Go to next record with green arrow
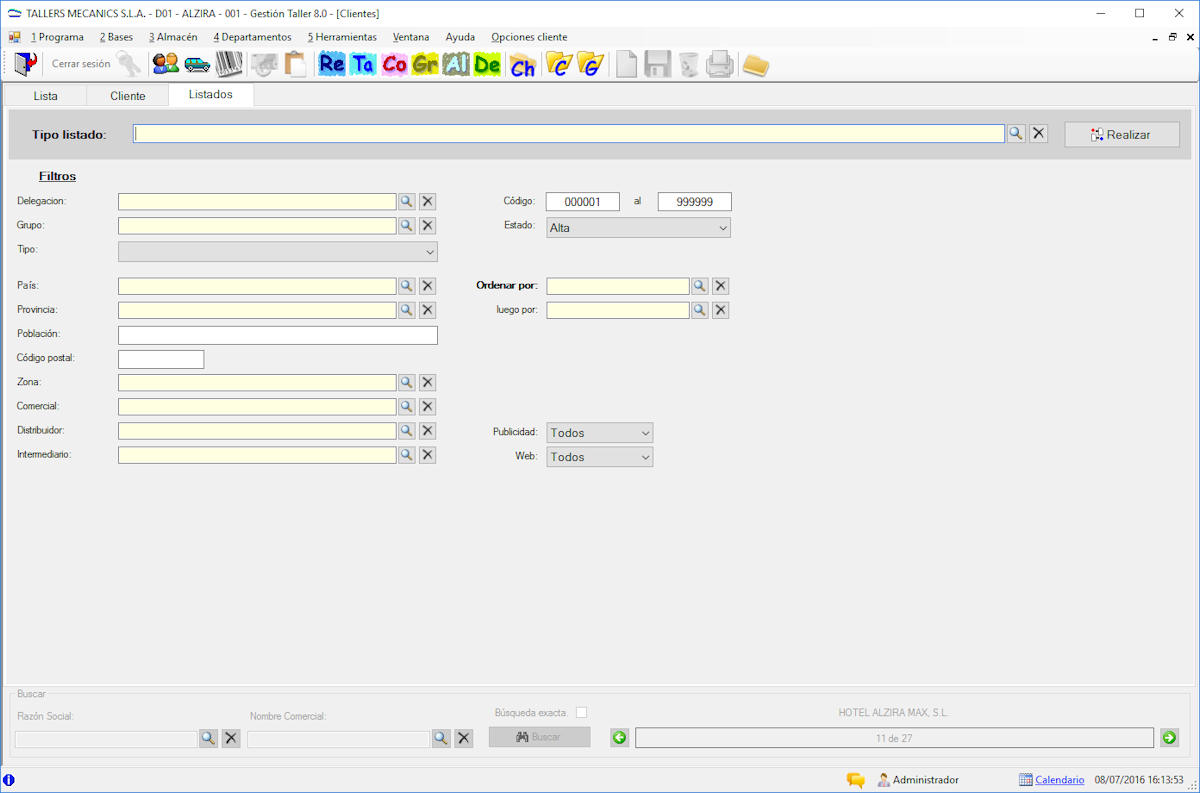 [x=1170, y=738]
